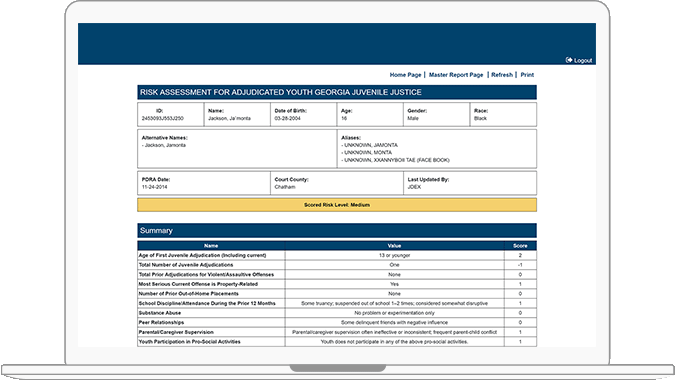Click the Summary section header
Screen dimensions: 675x380
pos(337,231)
